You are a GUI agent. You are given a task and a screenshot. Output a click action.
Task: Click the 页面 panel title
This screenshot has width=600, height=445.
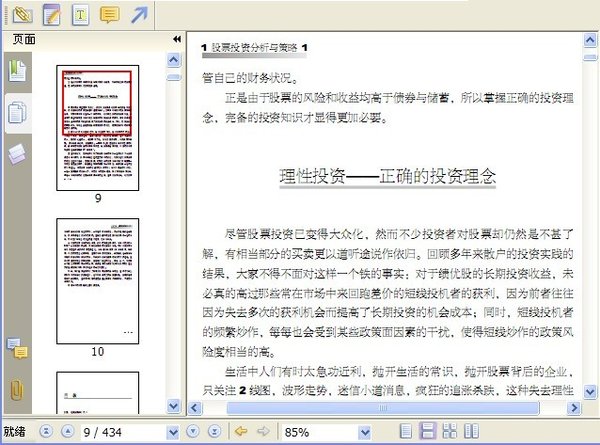pyautogui.click(x=24, y=39)
